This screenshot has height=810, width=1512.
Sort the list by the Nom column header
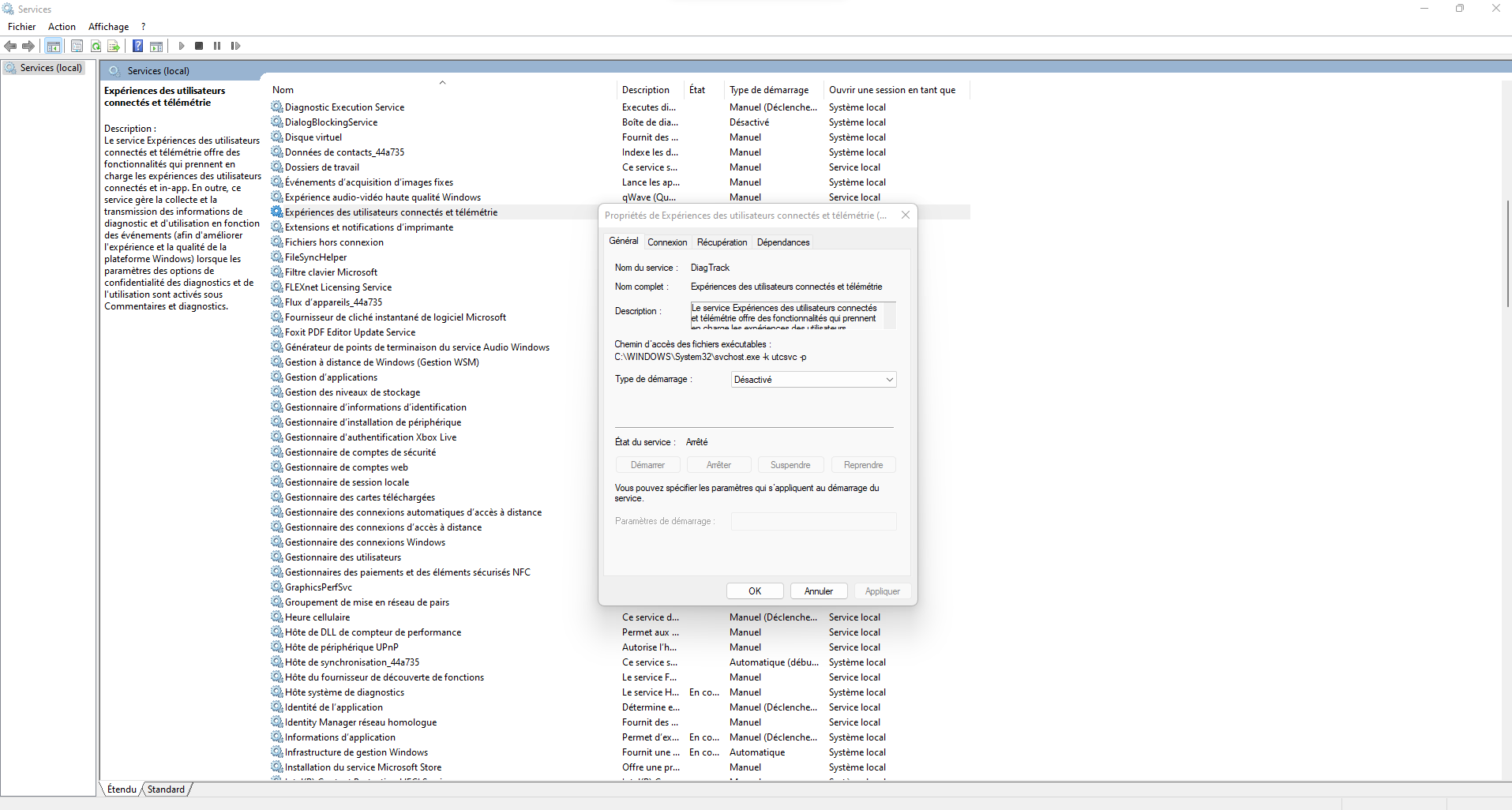tap(283, 90)
